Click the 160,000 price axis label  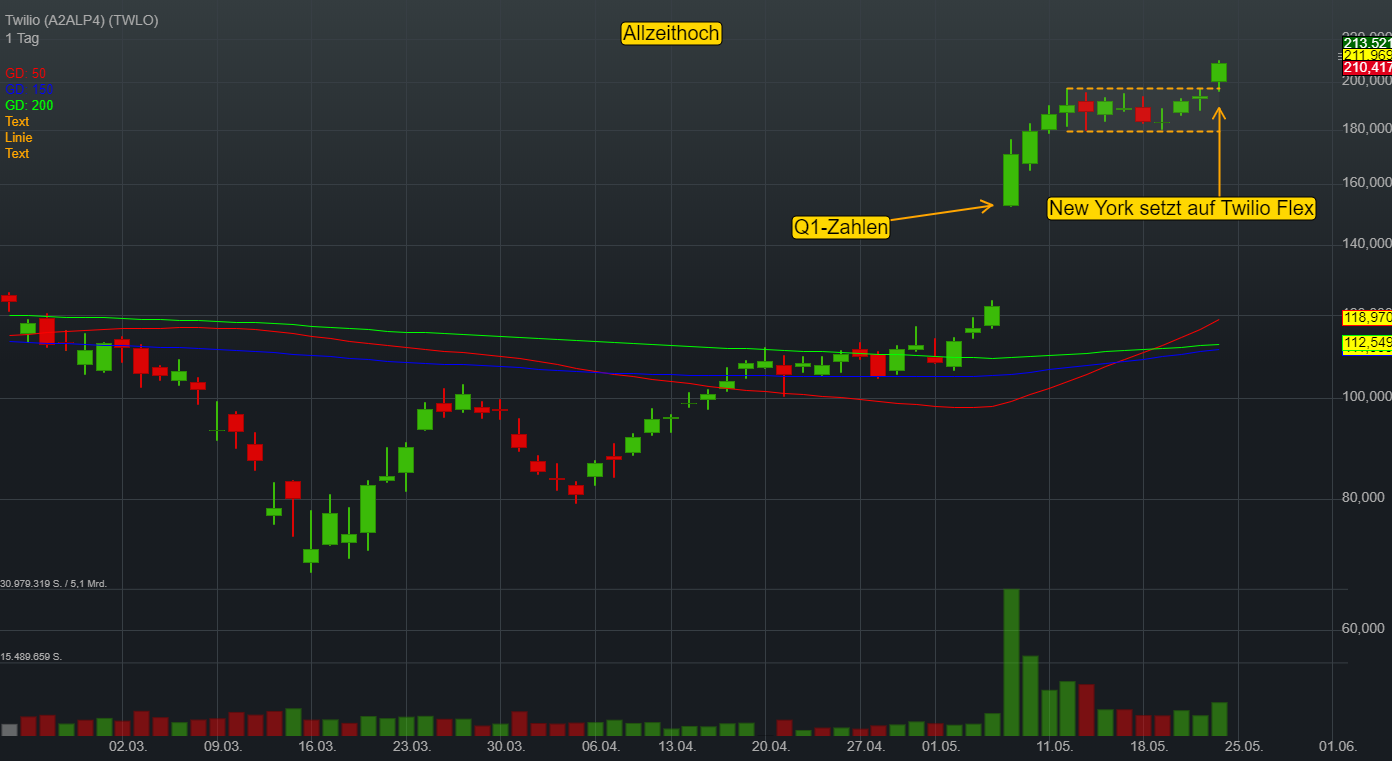[1368, 183]
